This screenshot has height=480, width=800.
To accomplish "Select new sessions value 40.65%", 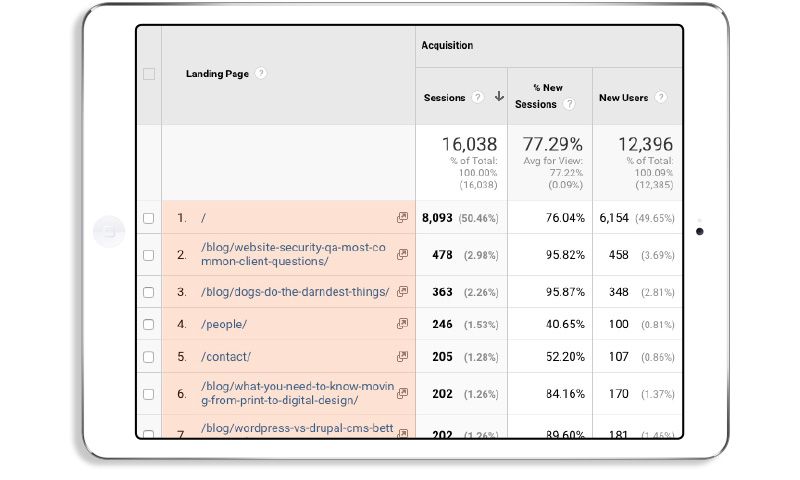I will 565,324.
